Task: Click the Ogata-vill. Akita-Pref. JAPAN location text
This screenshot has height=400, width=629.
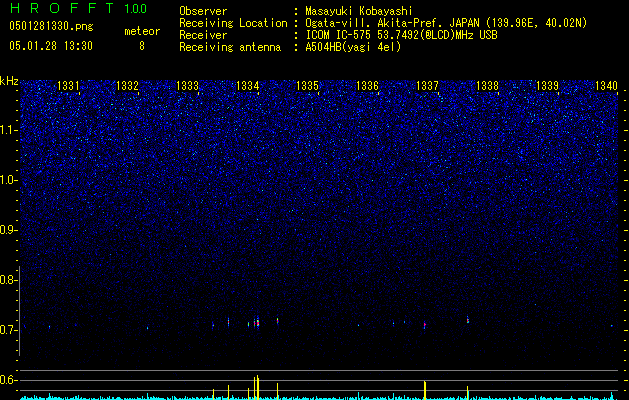Action: [446, 23]
